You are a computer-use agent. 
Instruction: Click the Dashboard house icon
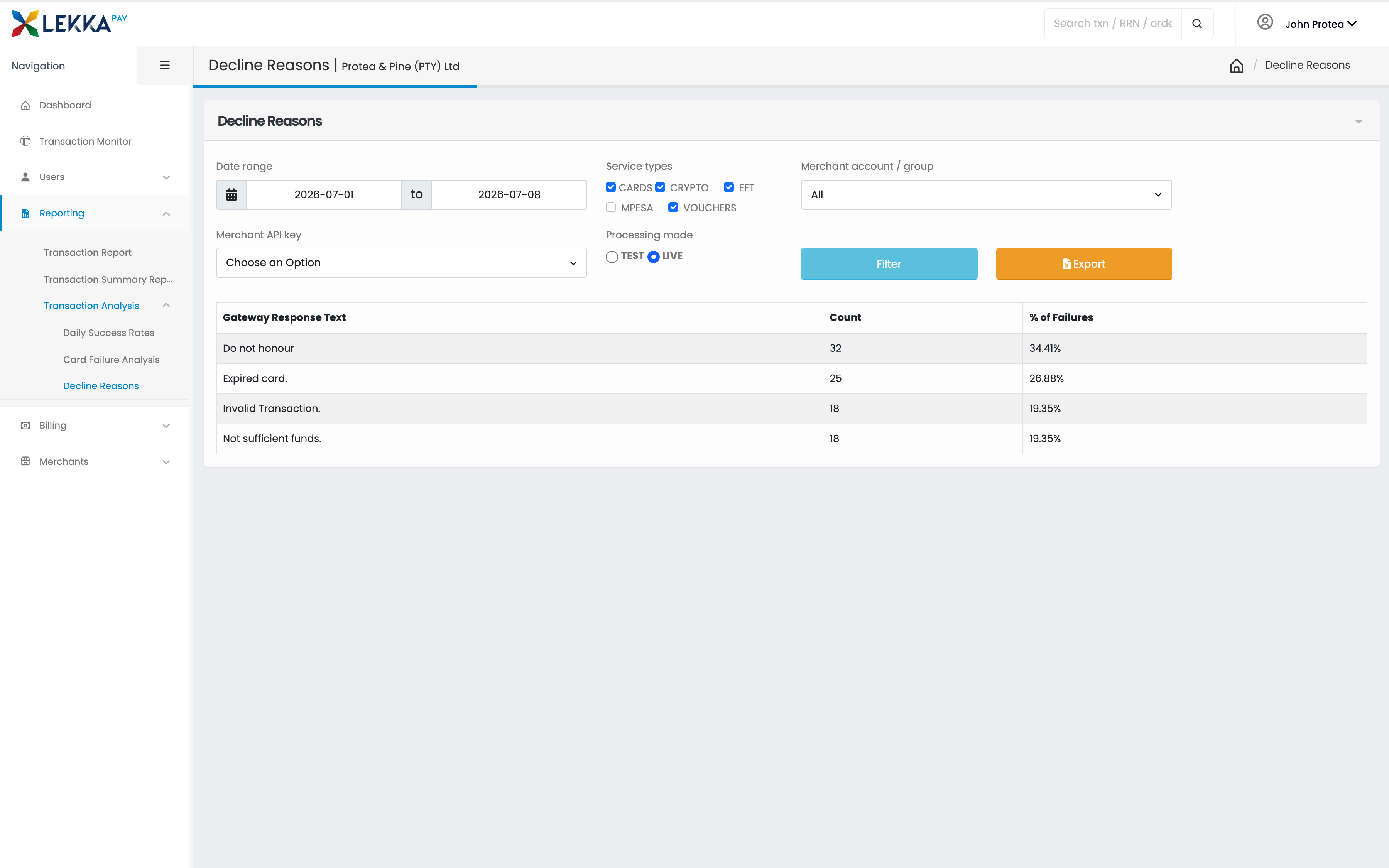pyautogui.click(x=25, y=106)
